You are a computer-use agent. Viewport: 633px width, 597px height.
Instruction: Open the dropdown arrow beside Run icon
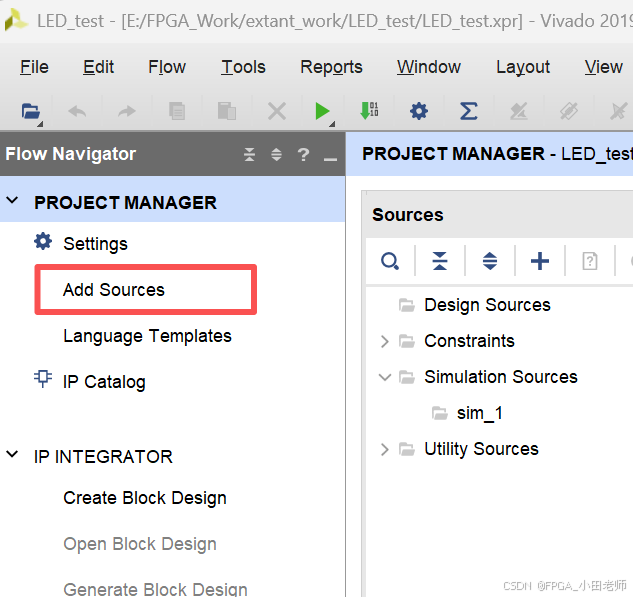point(332,124)
